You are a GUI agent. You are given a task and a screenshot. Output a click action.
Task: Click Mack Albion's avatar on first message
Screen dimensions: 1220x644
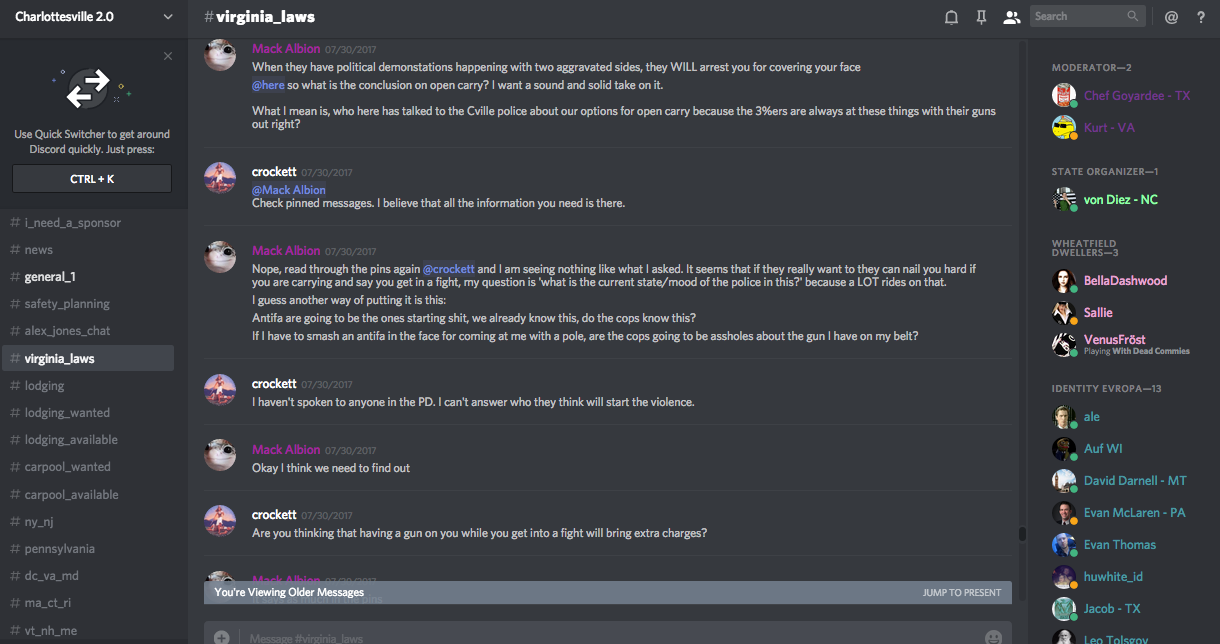(x=220, y=55)
